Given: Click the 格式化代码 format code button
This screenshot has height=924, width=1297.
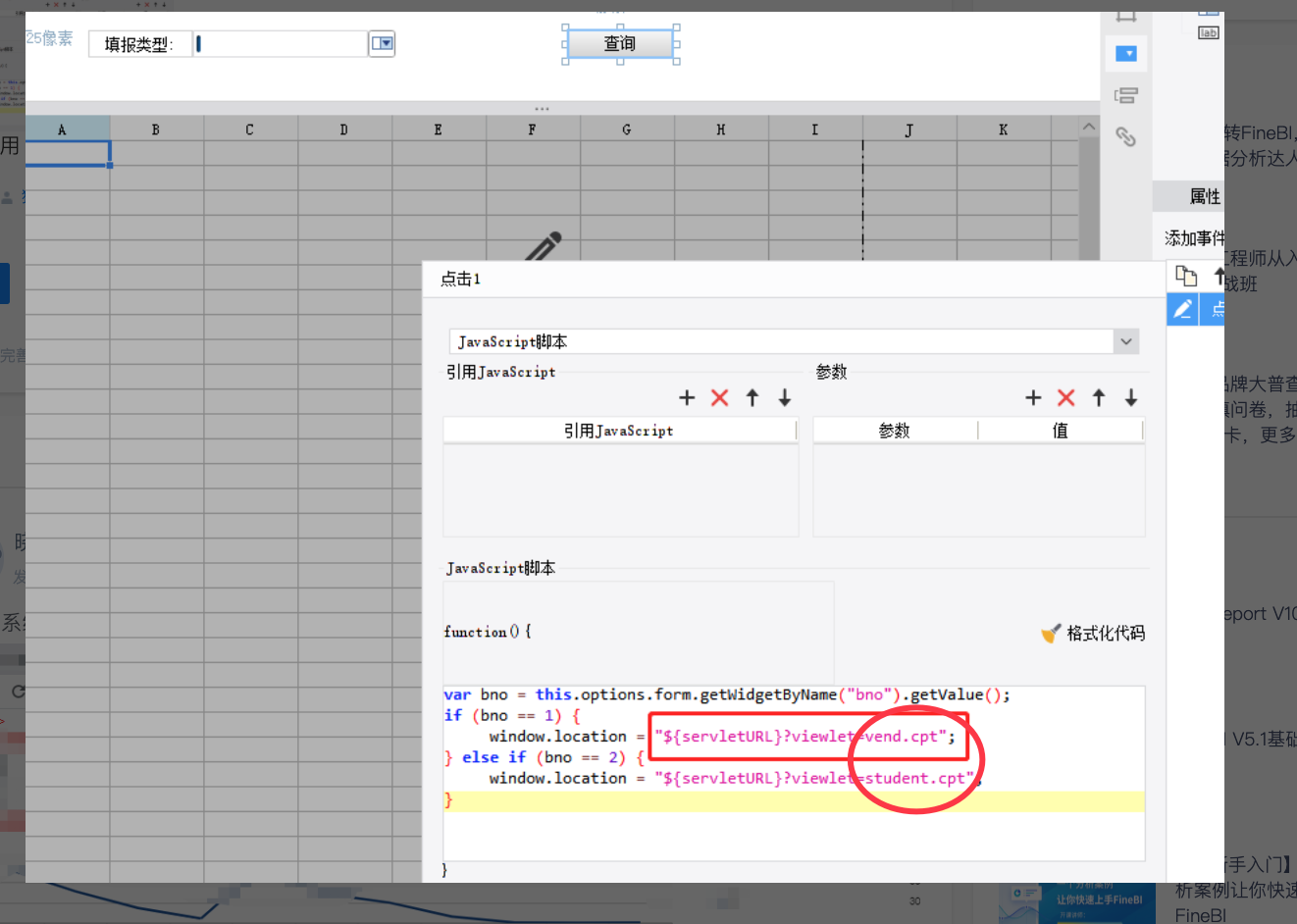Looking at the screenshot, I should (x=1093, y=634).
